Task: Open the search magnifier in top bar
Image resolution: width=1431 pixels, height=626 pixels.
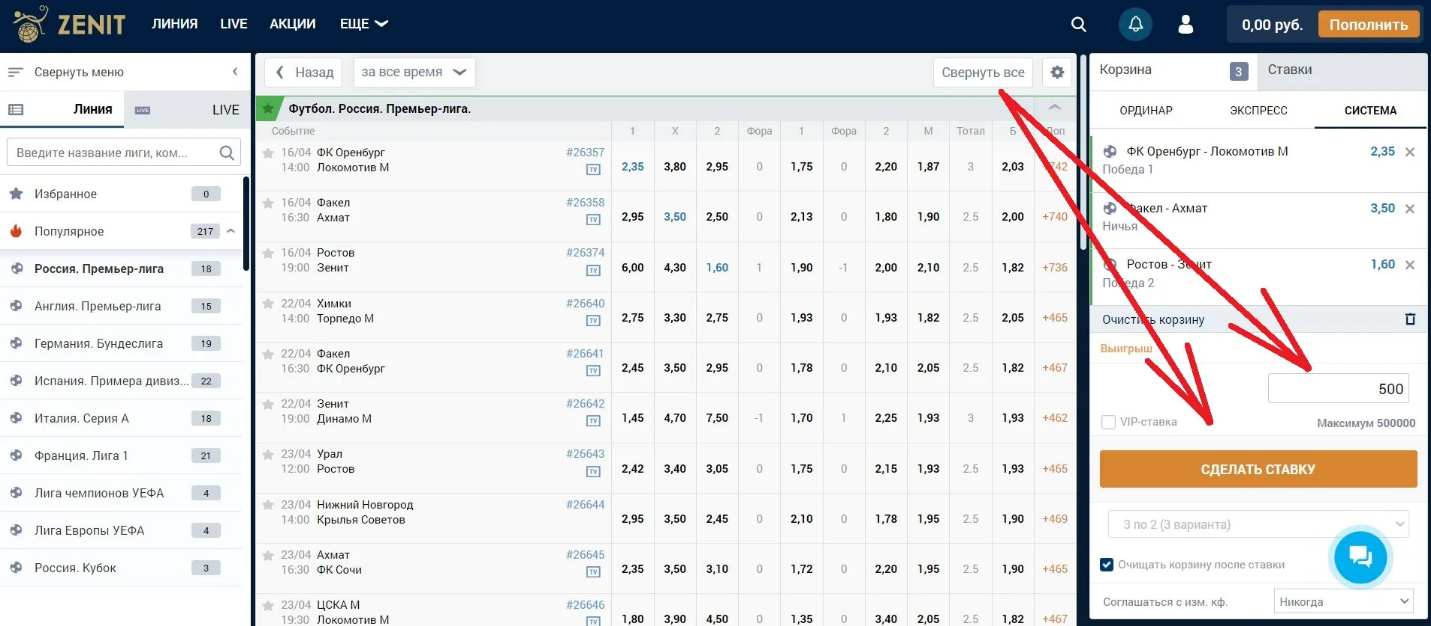Action: [1078, 25]
